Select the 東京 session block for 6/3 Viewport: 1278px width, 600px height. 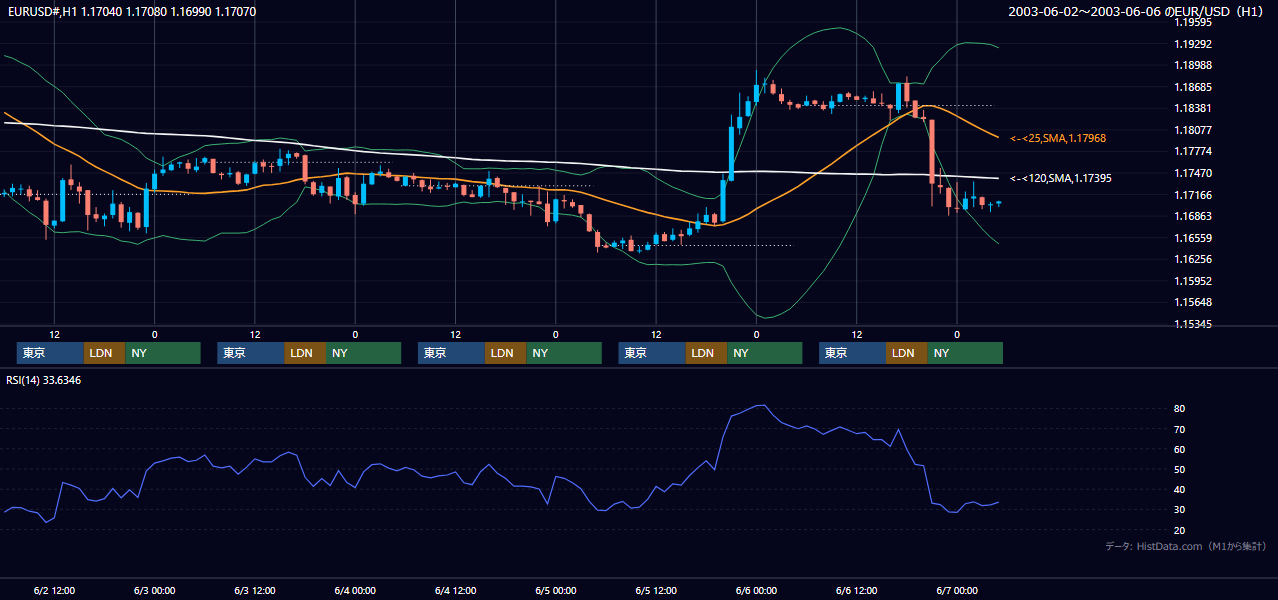point(251,353)
